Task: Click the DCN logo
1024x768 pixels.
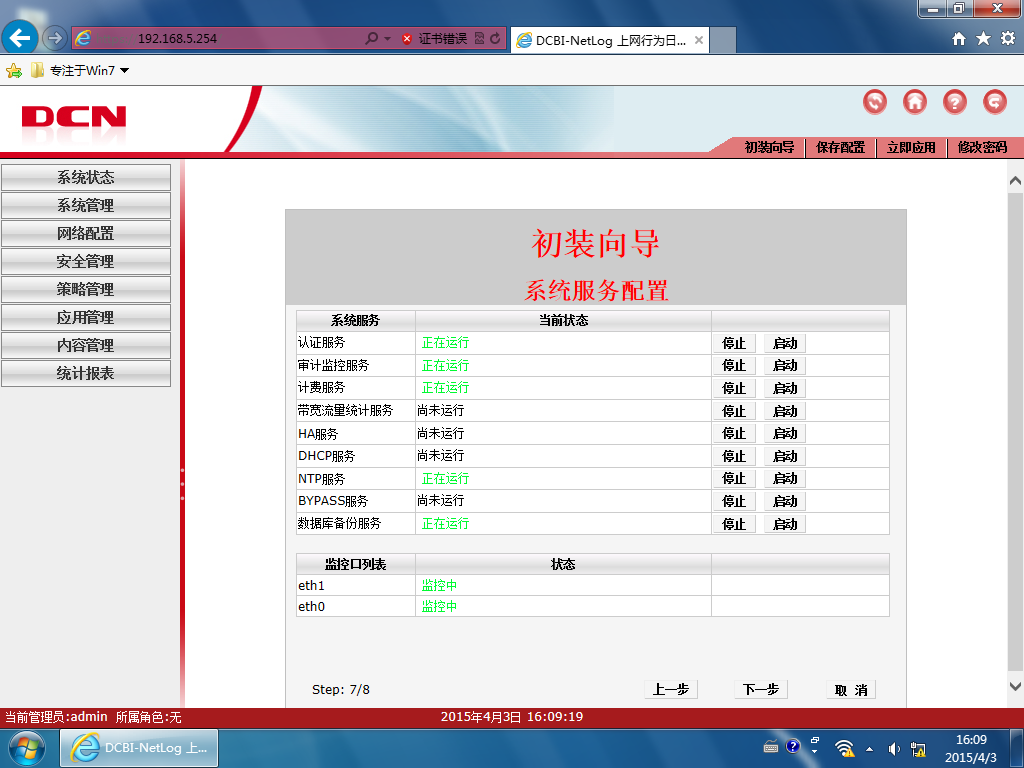Action: tap(74, 117)
